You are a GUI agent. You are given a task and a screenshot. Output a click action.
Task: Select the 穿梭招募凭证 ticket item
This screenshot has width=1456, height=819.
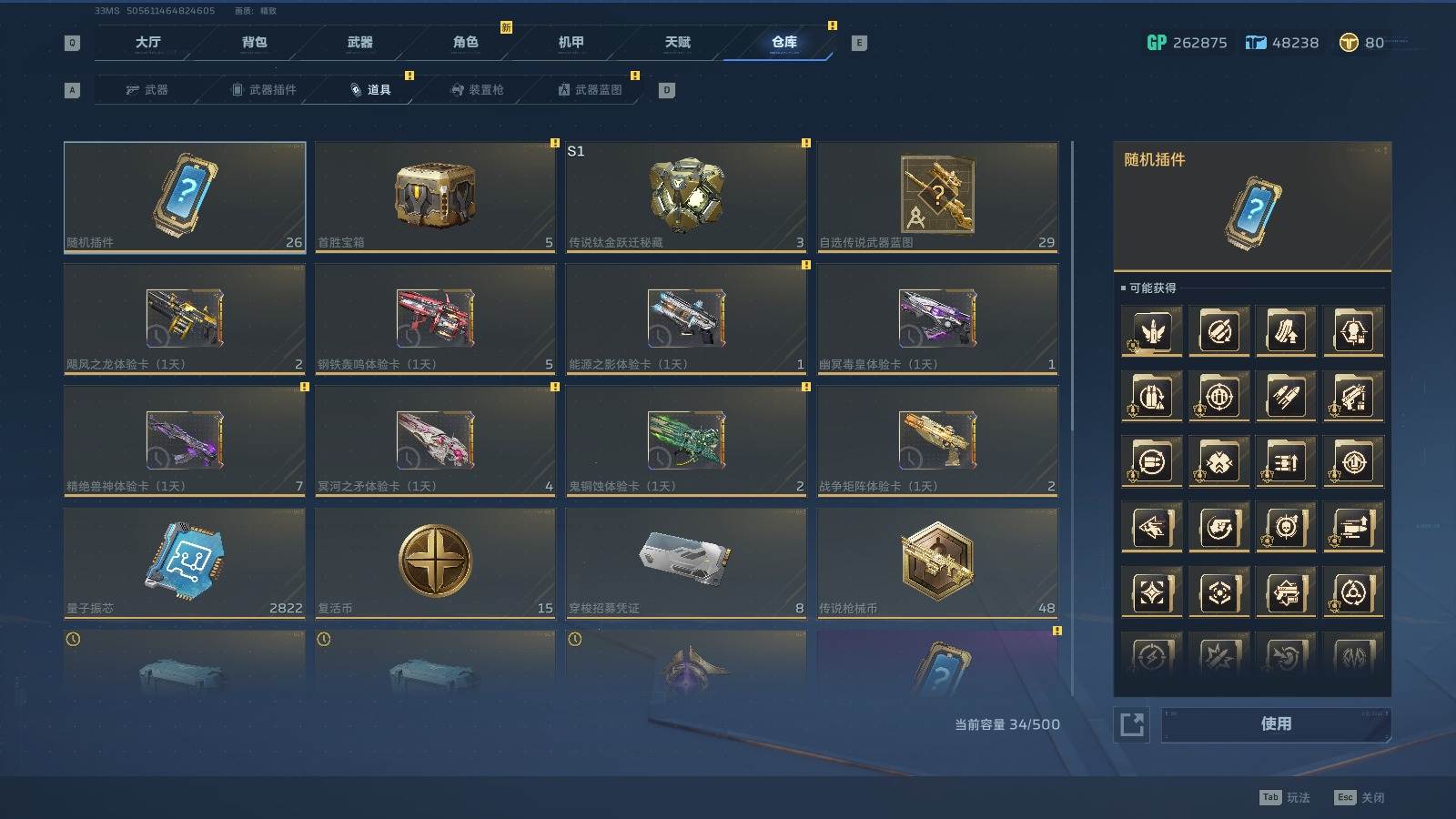686,563
